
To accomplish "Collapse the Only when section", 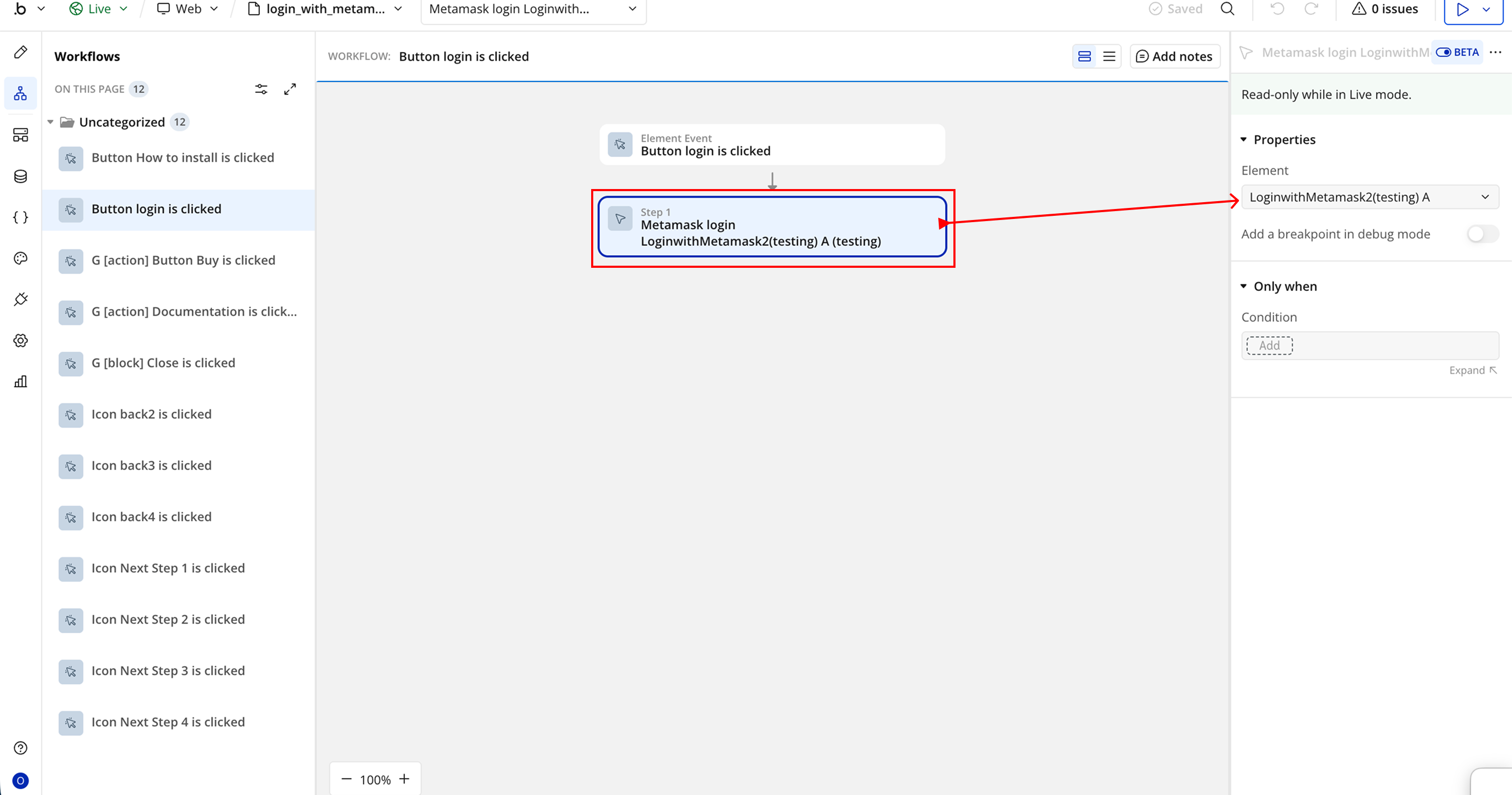I will point(1243,287).
